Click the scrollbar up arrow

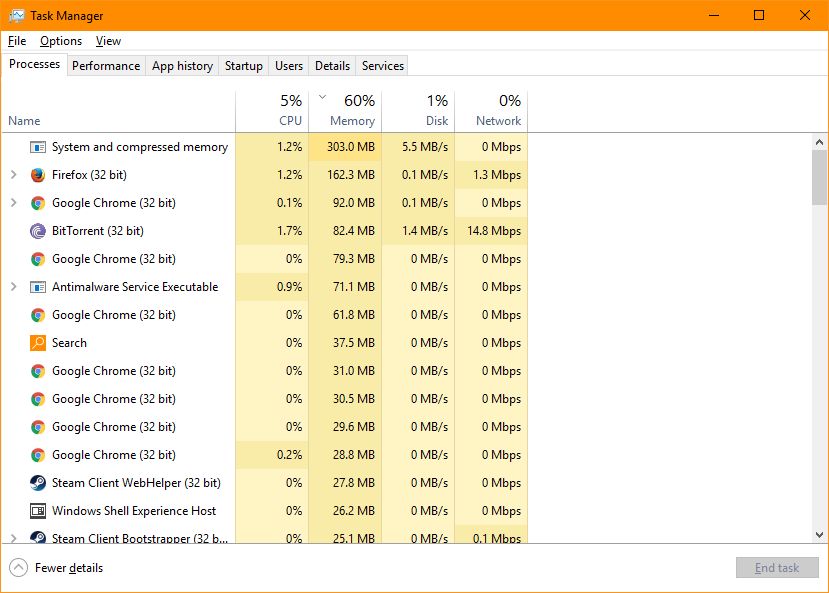tap(819, 142)
